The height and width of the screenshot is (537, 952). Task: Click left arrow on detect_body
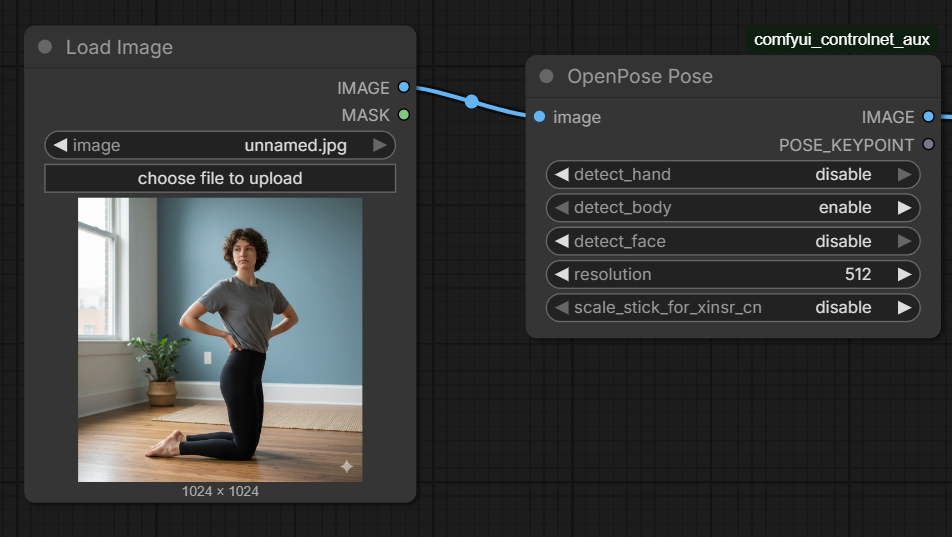click(x=562, y=208)
